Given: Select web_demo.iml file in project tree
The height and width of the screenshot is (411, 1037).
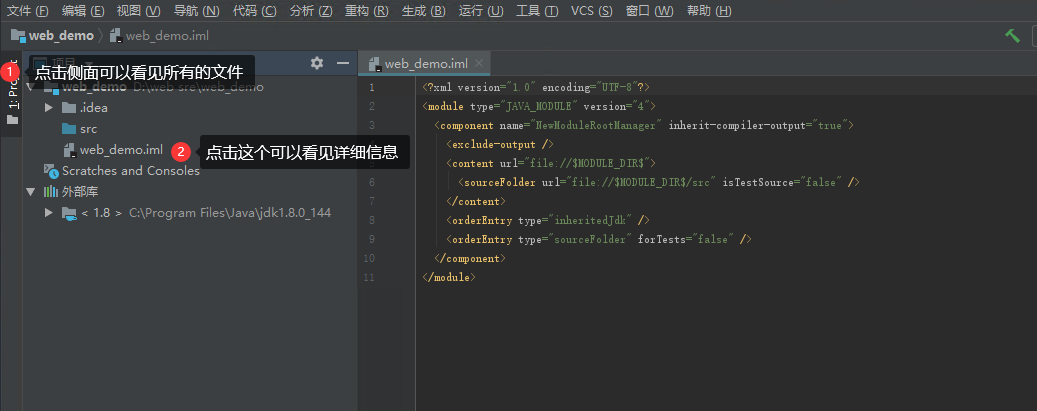Looking at the screenshot, I should pos(121,150).
